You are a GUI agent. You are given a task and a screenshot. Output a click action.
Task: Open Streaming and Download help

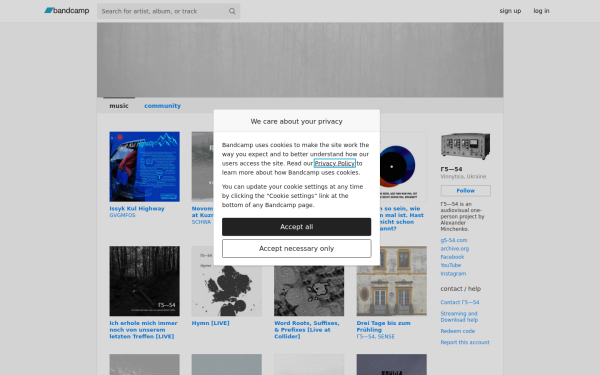[459, 317]
